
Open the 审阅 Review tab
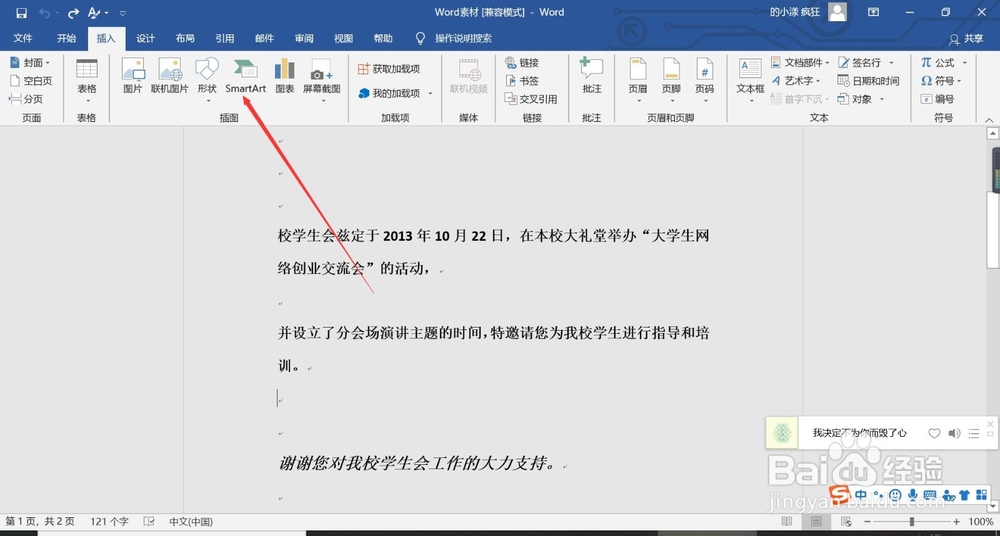[x=304, y=38]
